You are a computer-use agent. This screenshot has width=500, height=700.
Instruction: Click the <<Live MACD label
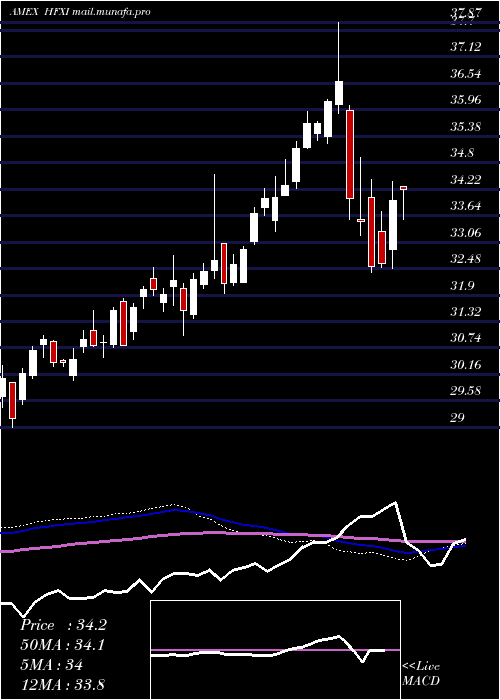coord(421,674)
